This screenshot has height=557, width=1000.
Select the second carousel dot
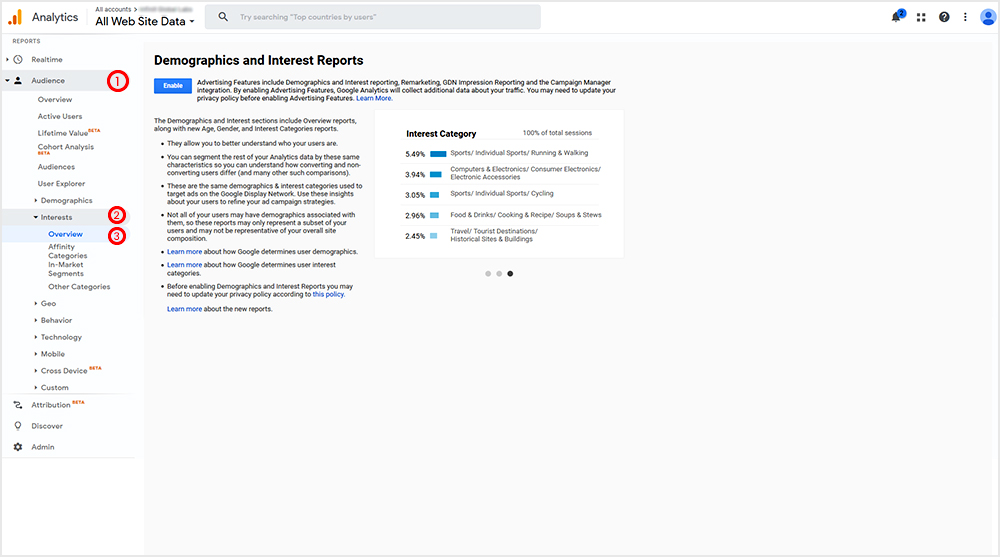pos(498,273)
